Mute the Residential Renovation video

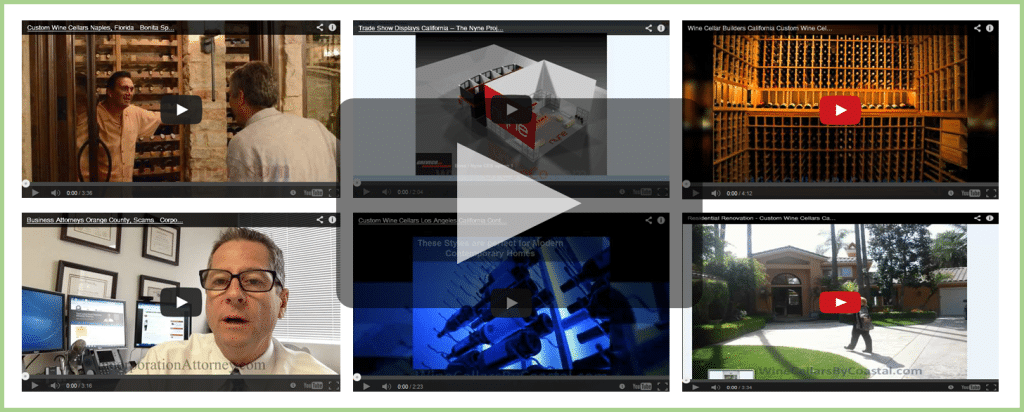click(716, 387)
